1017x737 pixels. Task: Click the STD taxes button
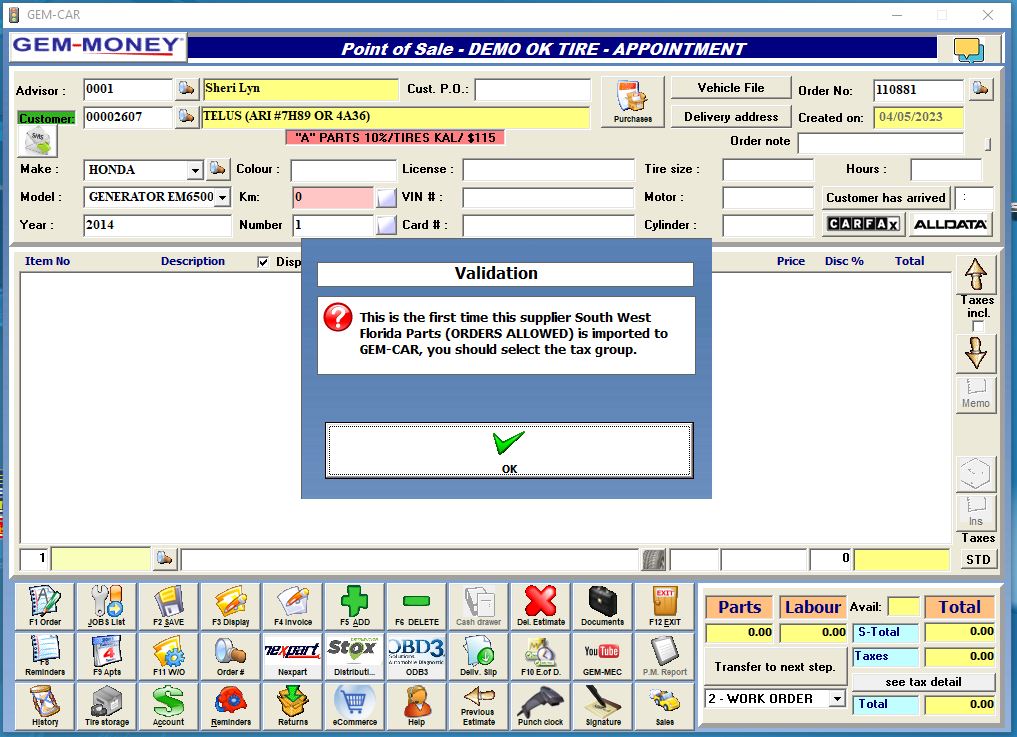pyautogui.click(x=977, y=559)
